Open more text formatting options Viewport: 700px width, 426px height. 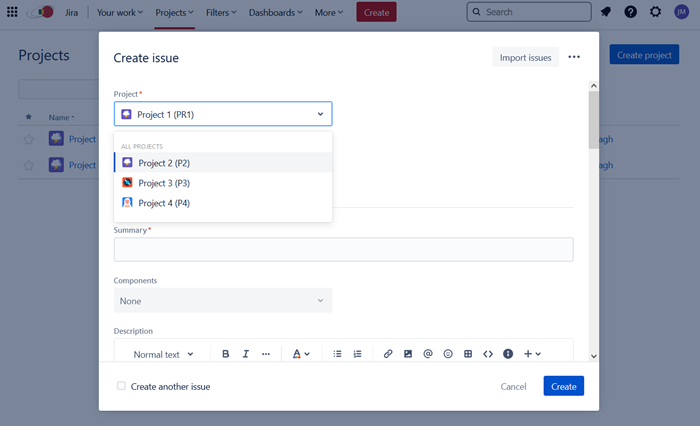click(266, 354)
